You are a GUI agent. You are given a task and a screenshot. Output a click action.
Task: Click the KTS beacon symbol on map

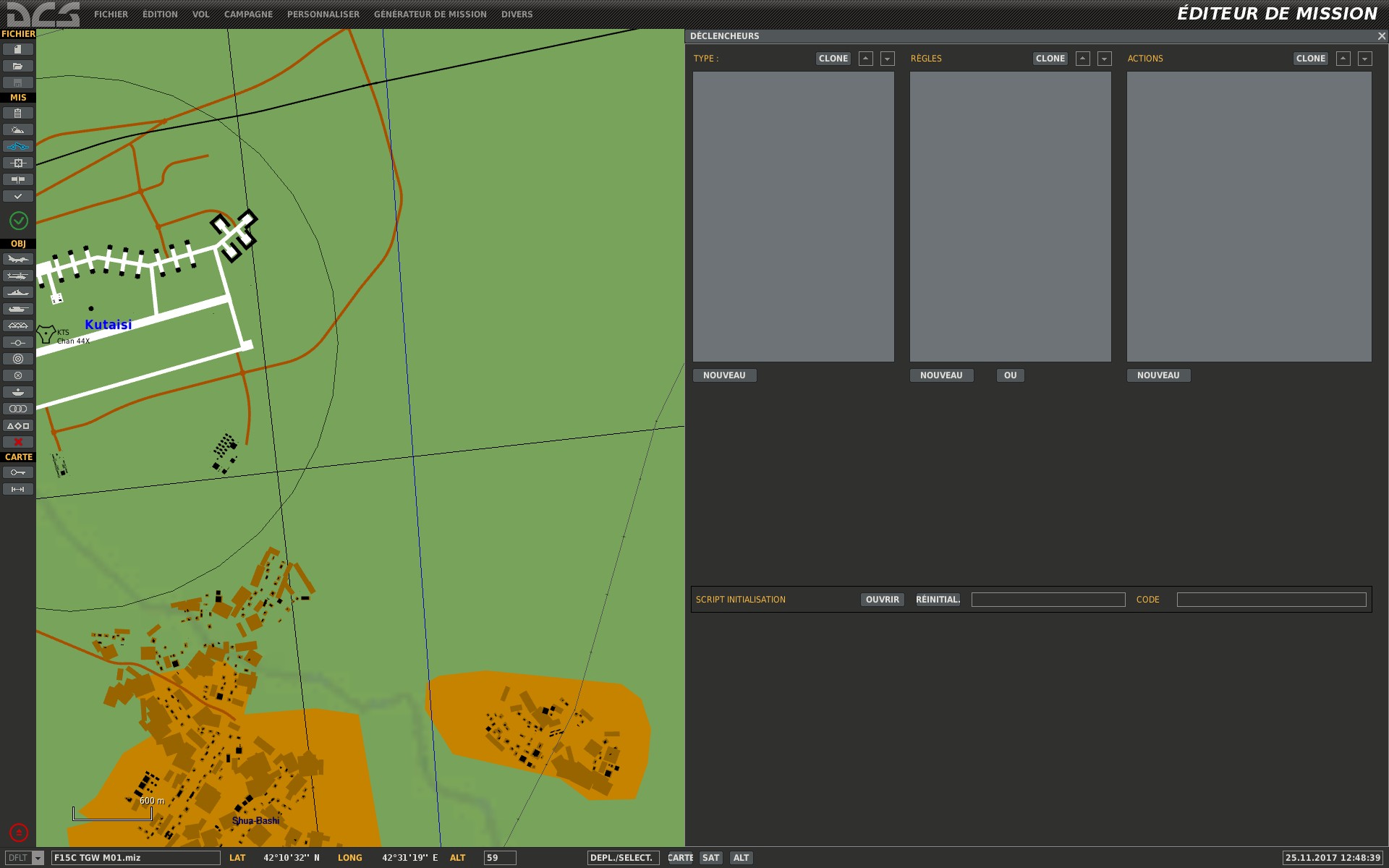click(46, 334)
